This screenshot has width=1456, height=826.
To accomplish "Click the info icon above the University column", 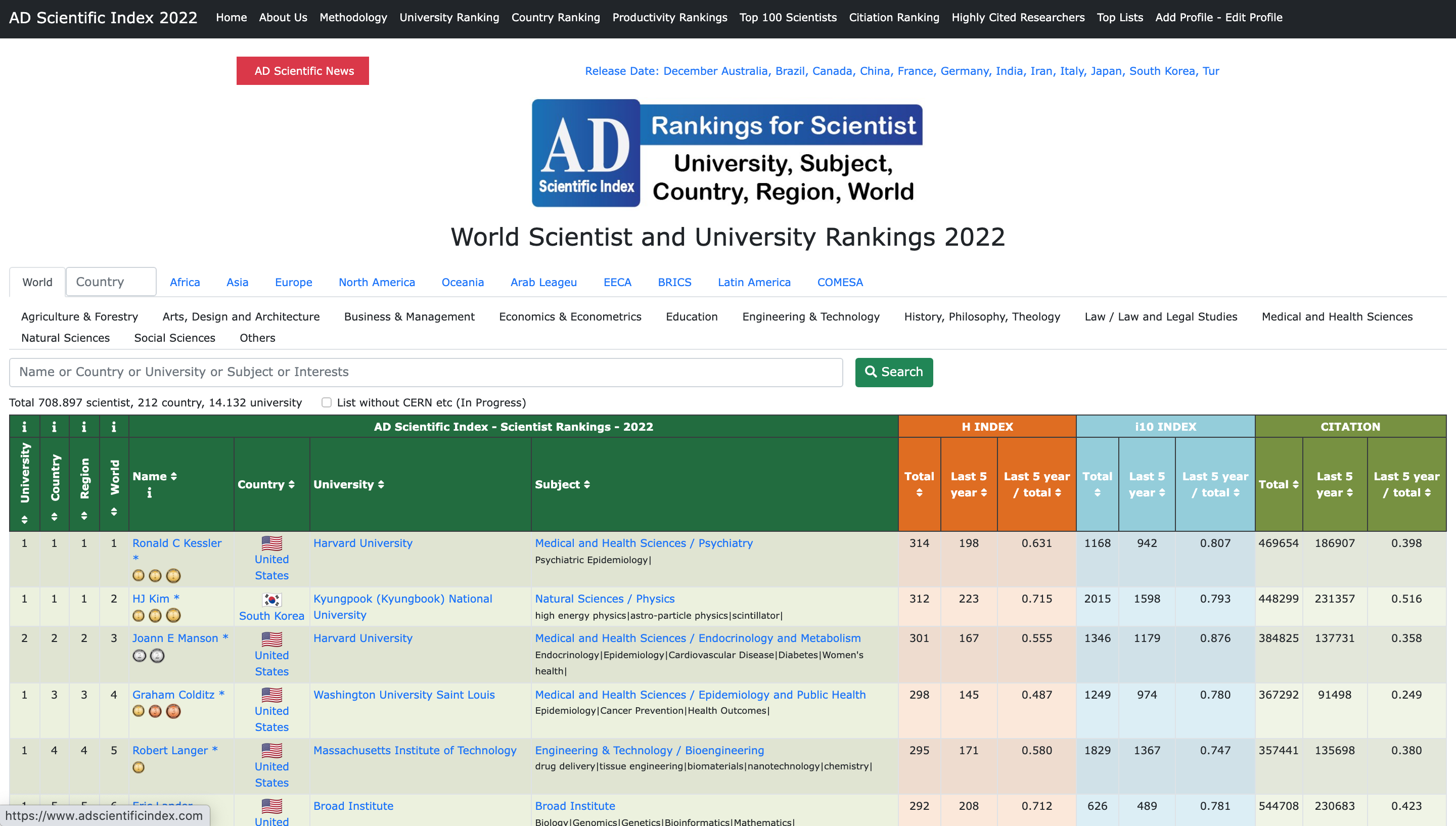I will 24,427.
